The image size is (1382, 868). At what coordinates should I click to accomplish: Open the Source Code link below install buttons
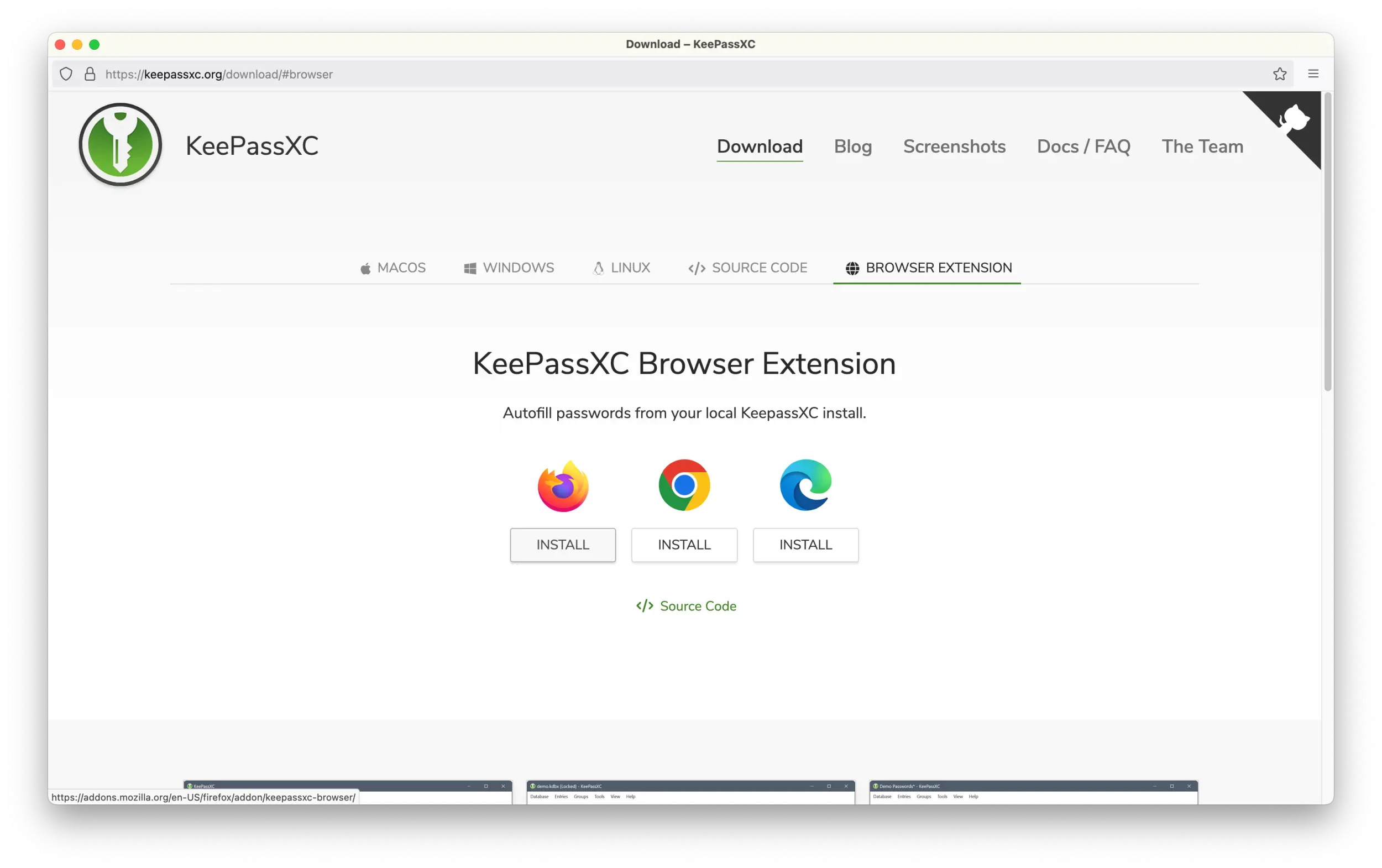(686, 605)
